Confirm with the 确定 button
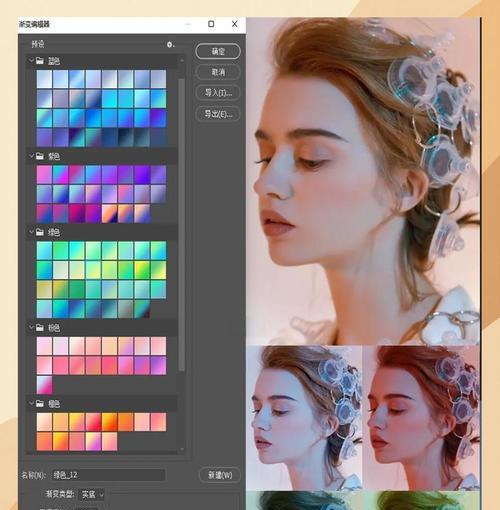 tap(218, 51)
